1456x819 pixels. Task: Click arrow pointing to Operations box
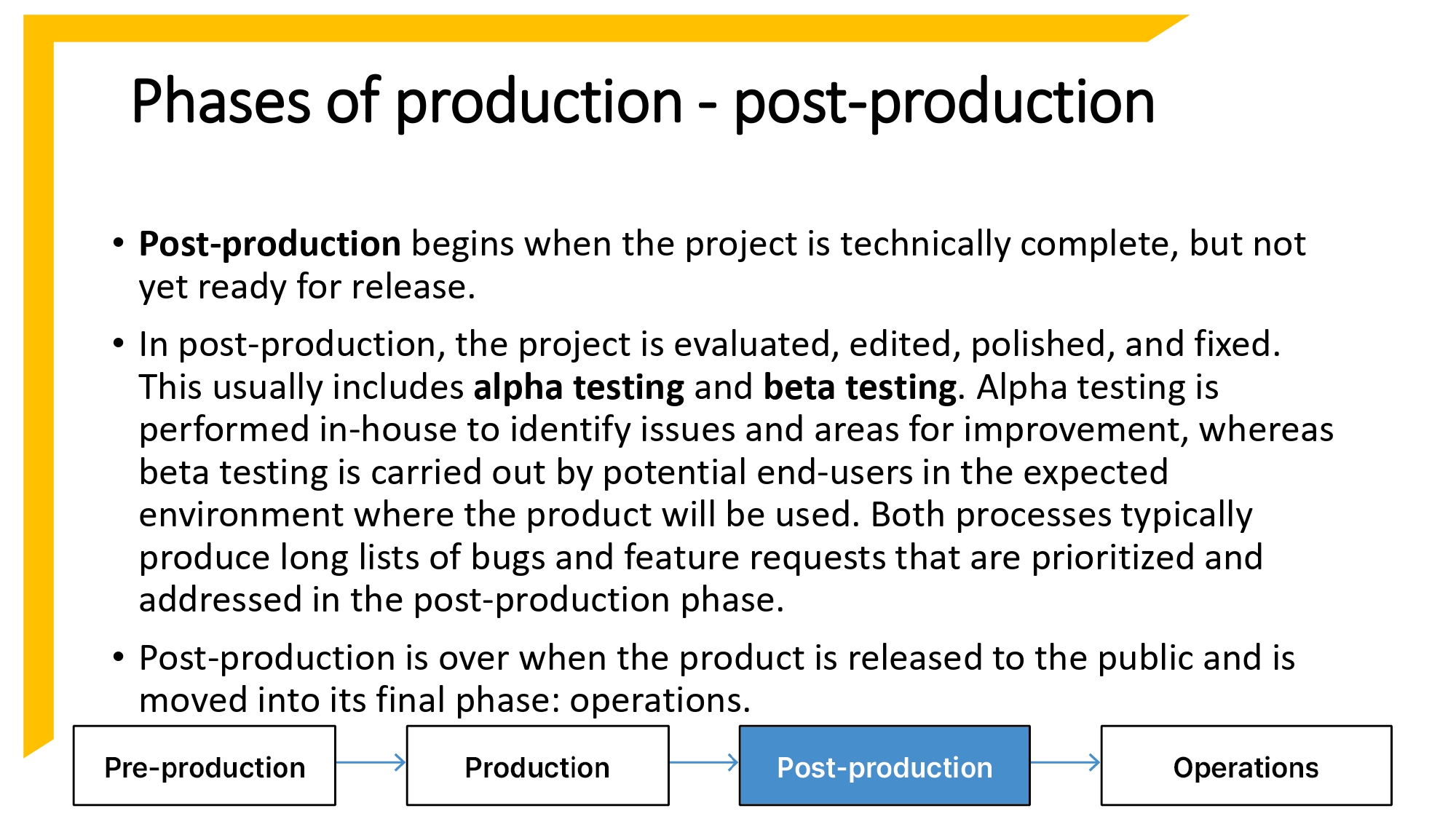coord(1065,762)
